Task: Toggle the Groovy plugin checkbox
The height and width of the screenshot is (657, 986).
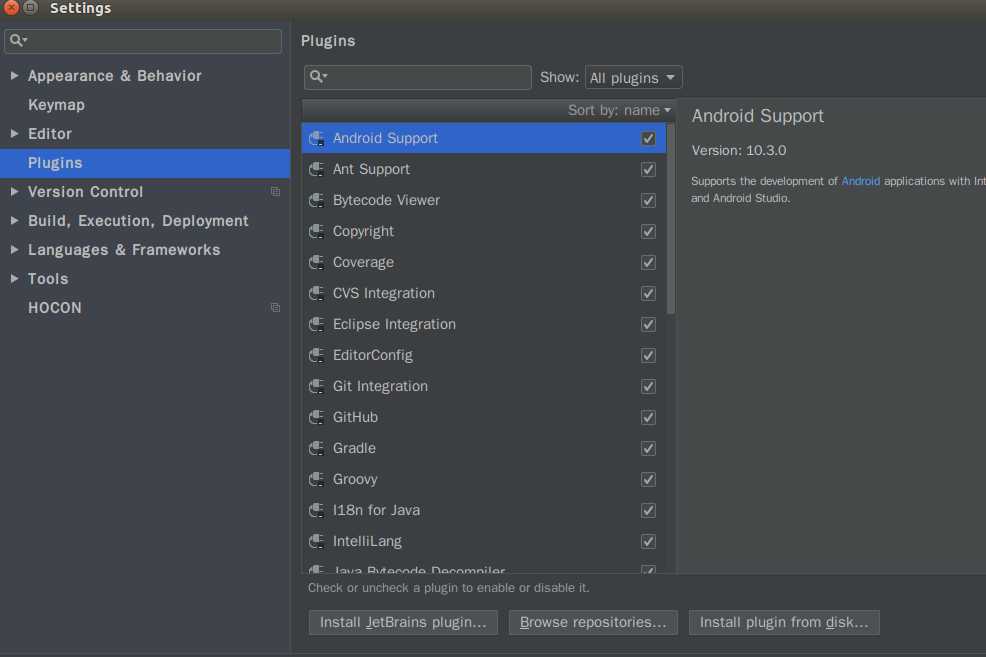Action: click(648, 479)
